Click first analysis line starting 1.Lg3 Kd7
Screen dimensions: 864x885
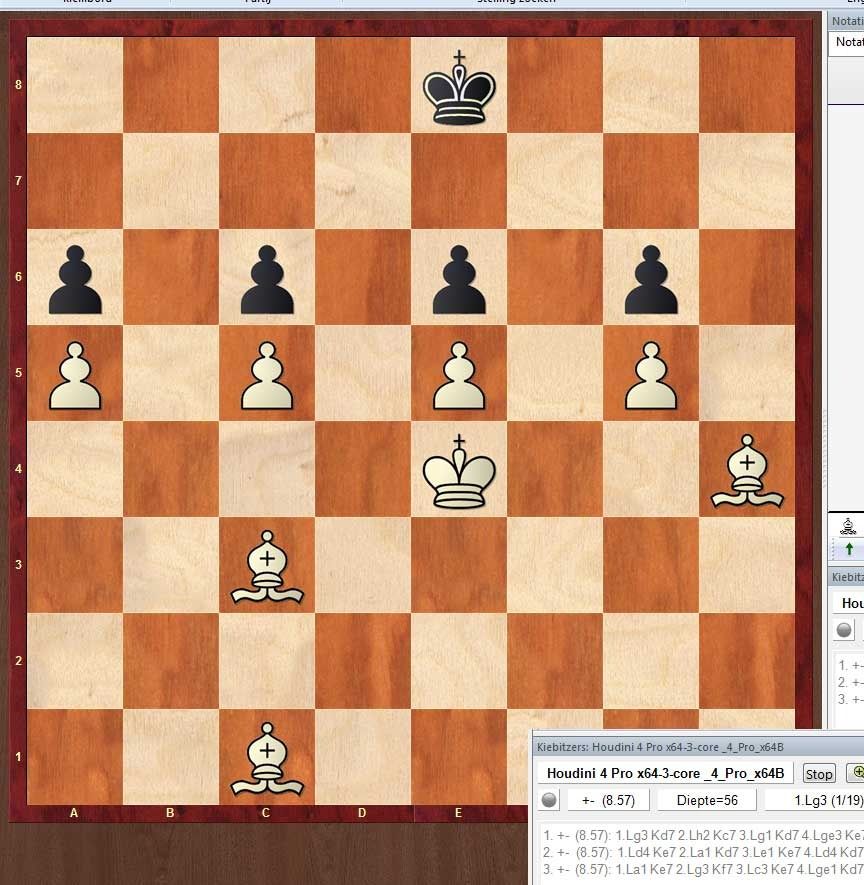(700, 835)
